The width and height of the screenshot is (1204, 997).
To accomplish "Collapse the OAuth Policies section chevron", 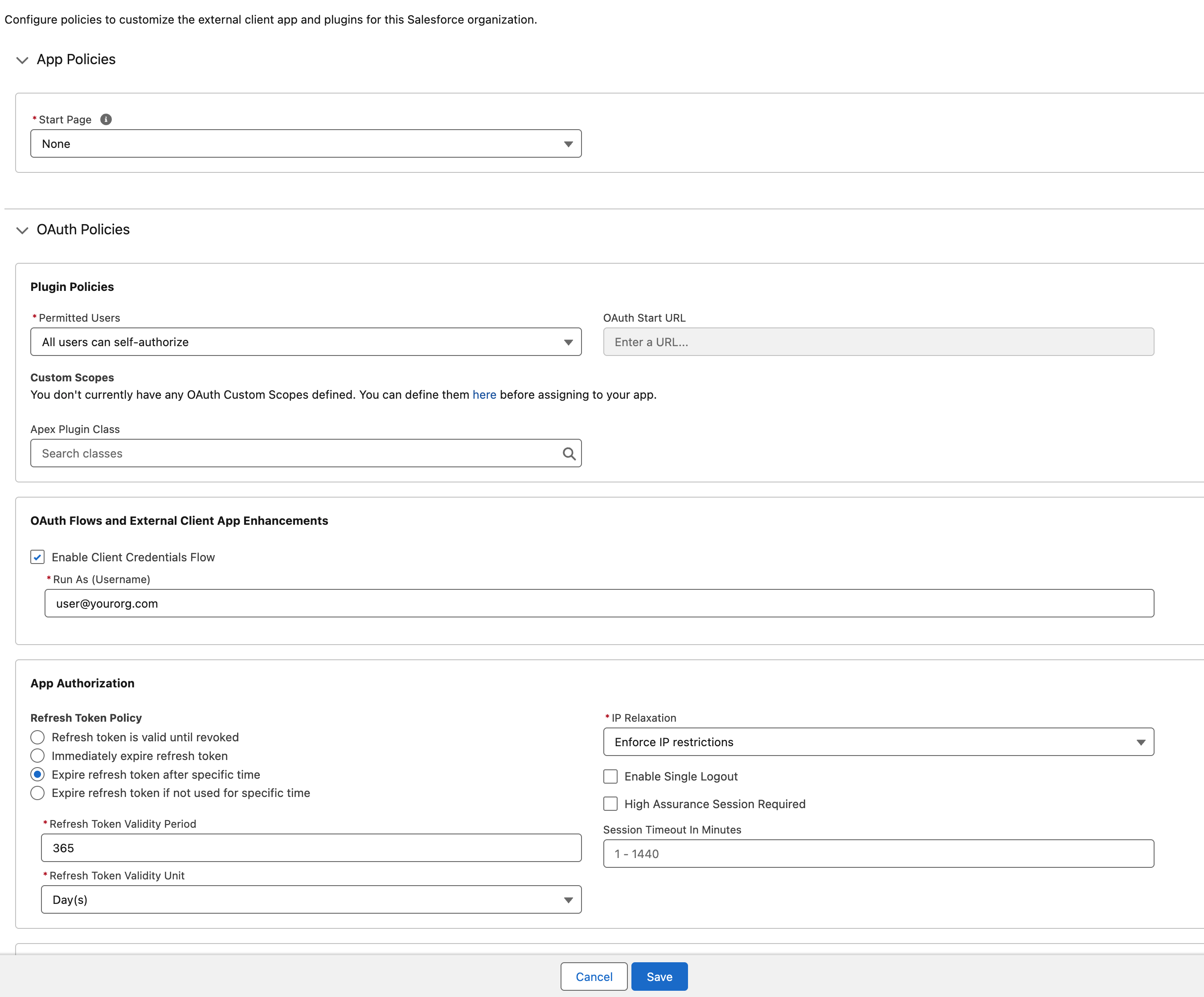I will (x=22, y=230).
